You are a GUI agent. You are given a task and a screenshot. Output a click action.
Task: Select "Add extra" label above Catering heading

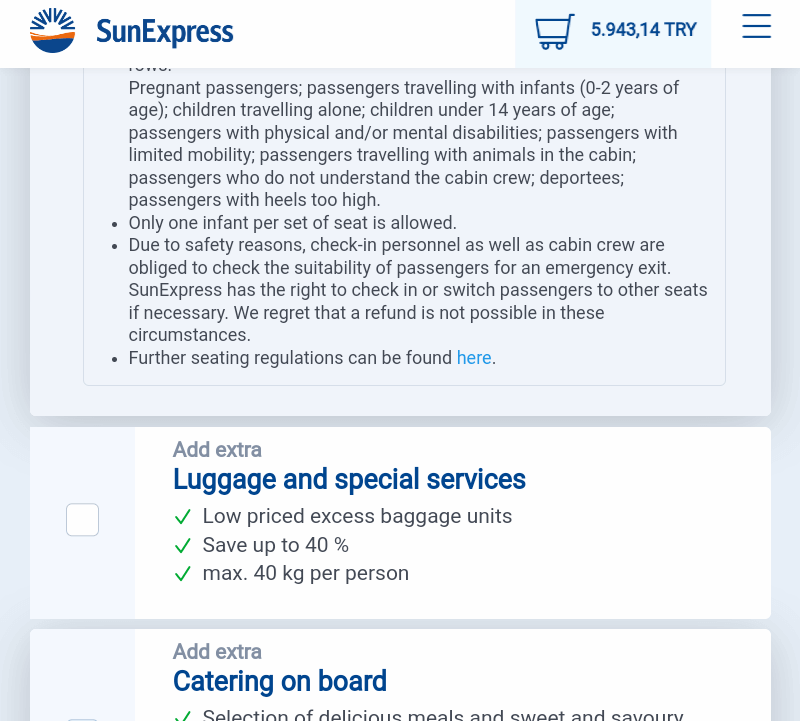(217, 652)
